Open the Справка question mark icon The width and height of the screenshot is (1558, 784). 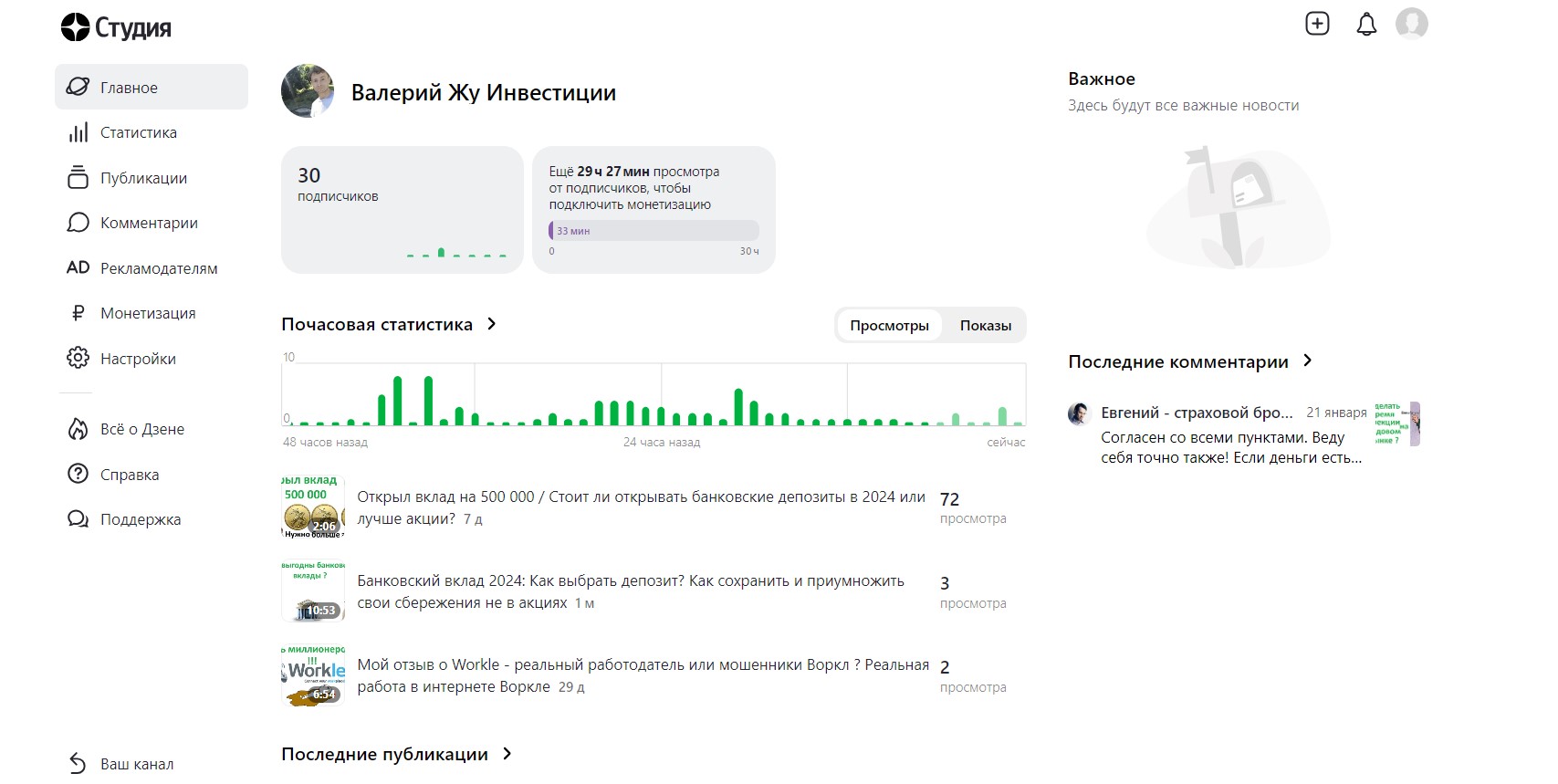click(78, 475)
